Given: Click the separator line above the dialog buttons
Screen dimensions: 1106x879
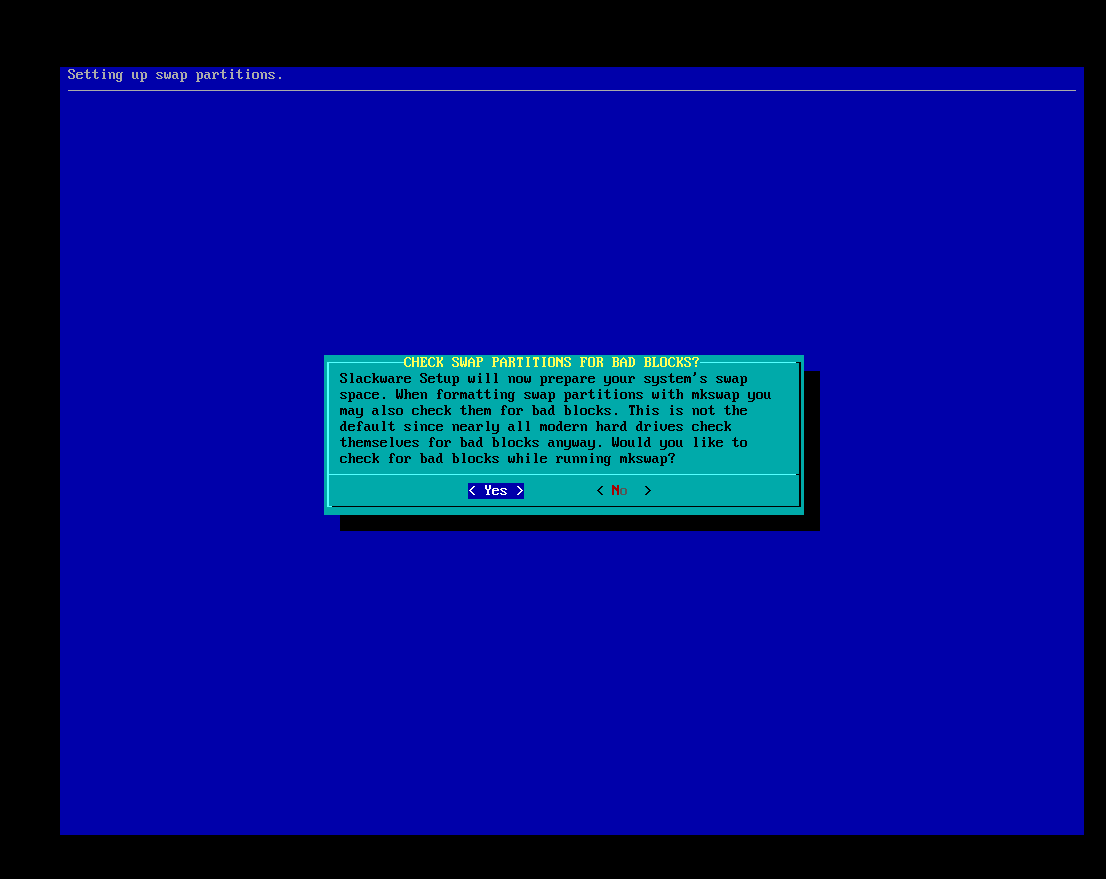Looking at the screenshot, I should (563, 475).
